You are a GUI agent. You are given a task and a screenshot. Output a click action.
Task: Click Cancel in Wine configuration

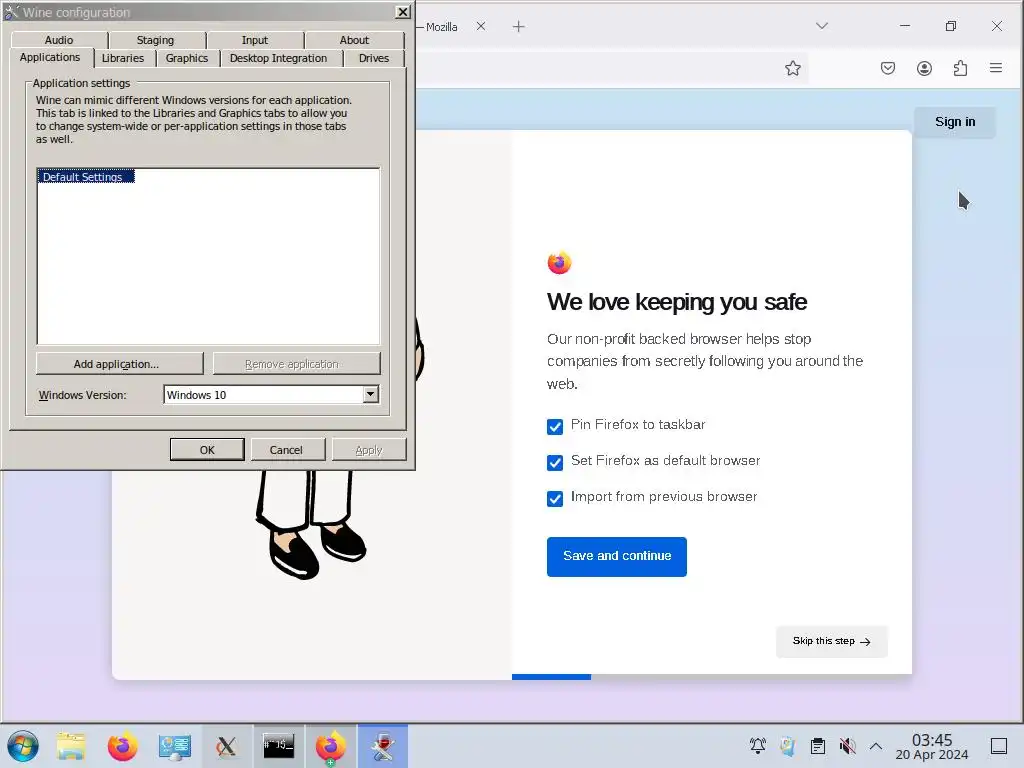pos(287,449)
